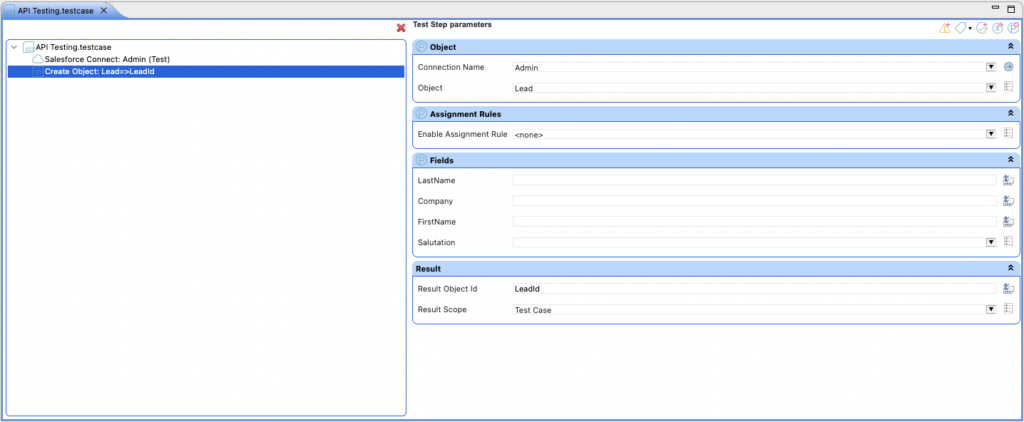Click the edit icon beside LastName field
The height and width of the screenshot is (422, 1024).
(x=1008, y=180)
